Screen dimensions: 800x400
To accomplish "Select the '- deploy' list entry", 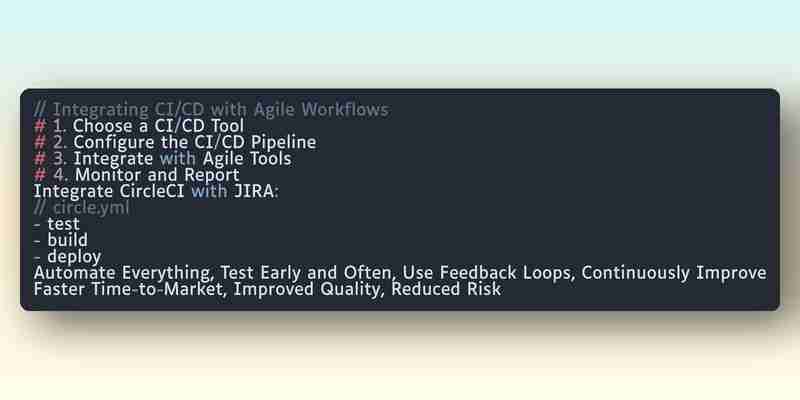I will [67, 257].
